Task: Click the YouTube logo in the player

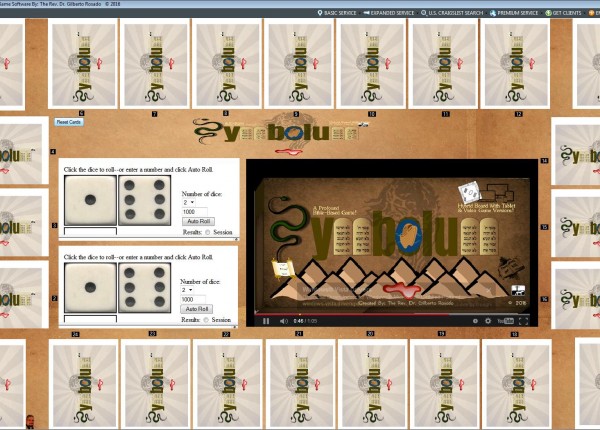Action: (x=506, y=321)
